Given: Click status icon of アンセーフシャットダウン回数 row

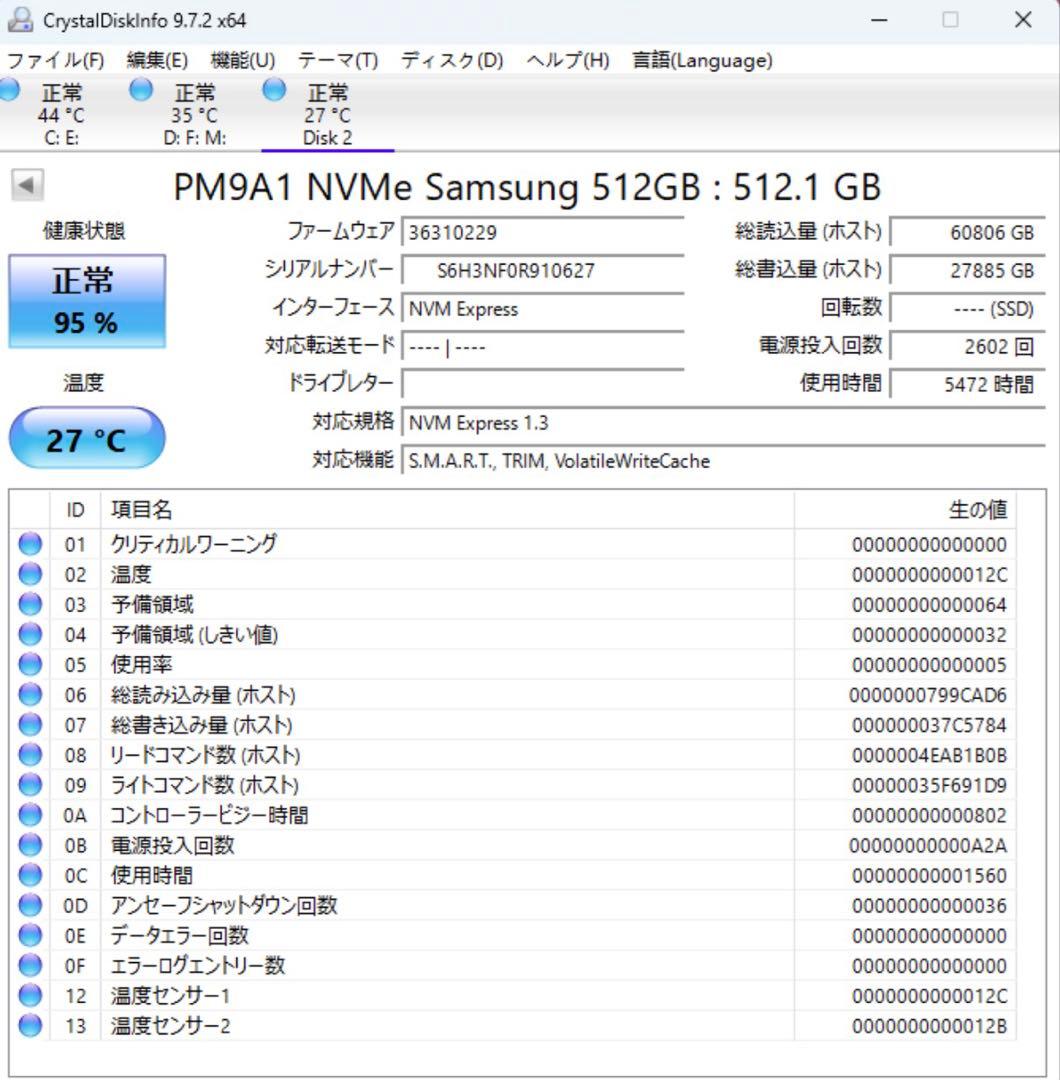Looking at the screenshot, I should tap(30, 905).
